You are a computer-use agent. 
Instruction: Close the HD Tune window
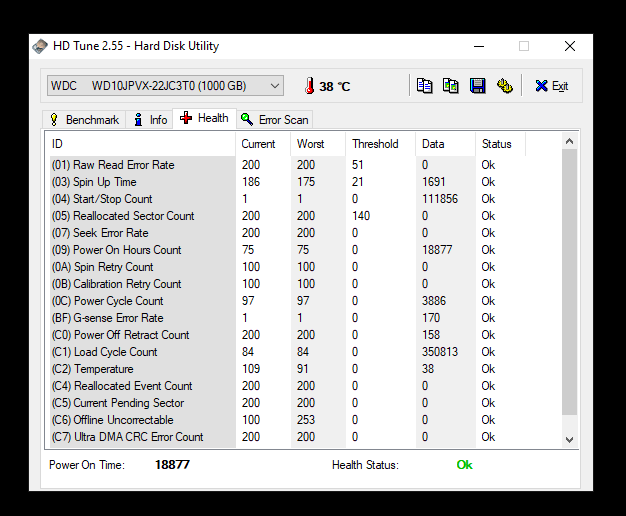point(570,46)
